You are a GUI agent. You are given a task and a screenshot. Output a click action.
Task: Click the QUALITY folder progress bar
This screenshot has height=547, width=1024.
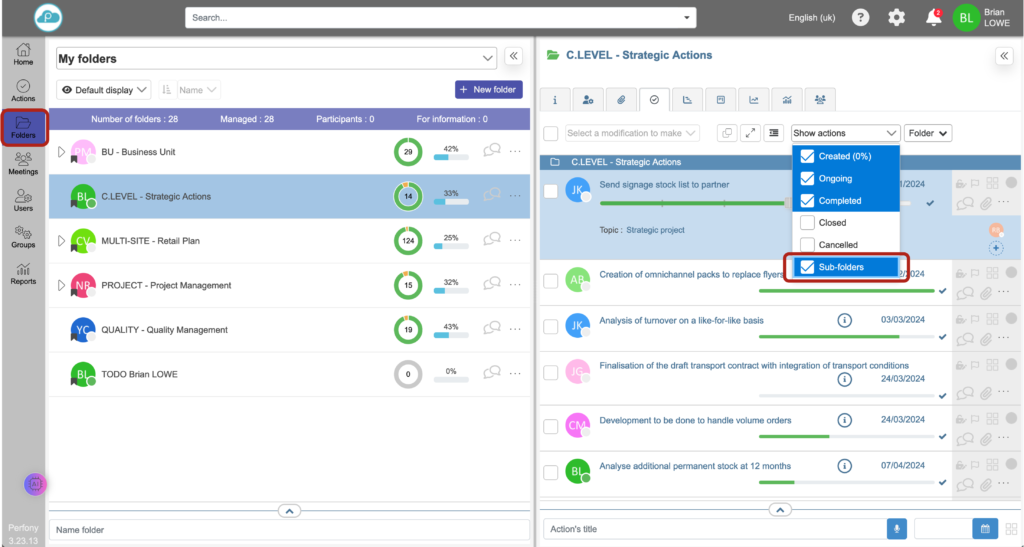[450, 336]
